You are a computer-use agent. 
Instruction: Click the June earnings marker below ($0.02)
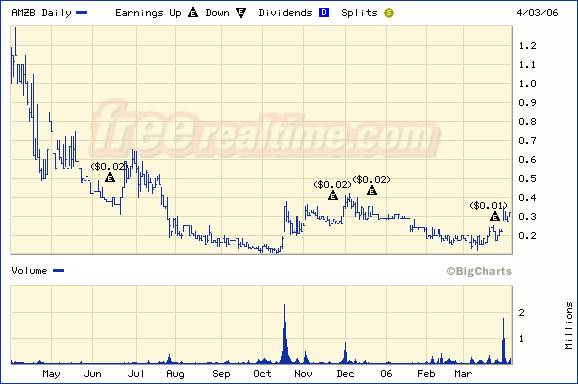(x=110, y=177)
